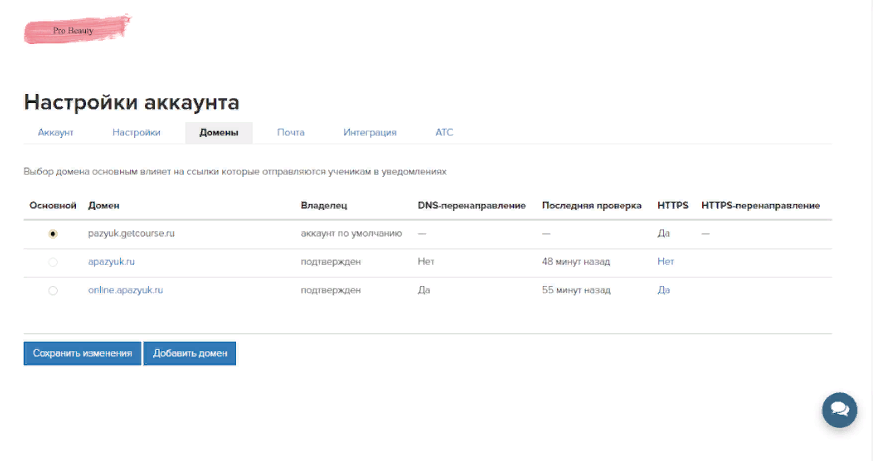Select online.apazyuk.ru as main domain radio

pyautogui.click(x=53, y=291)
